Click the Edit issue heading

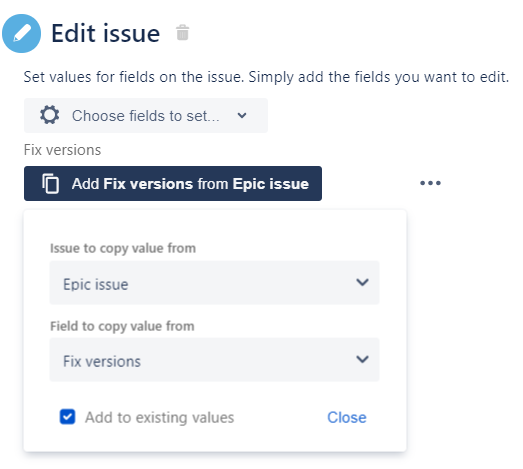pos(106,33)
